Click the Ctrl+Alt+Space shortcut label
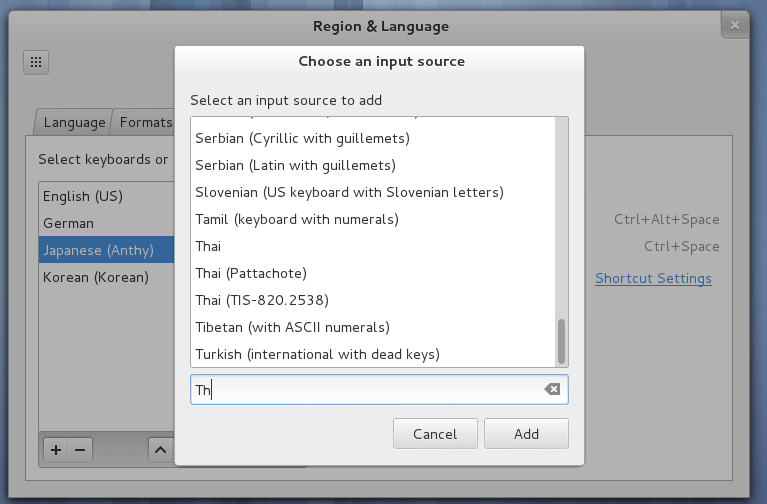 pyautogui.click(x=667, y=219)
